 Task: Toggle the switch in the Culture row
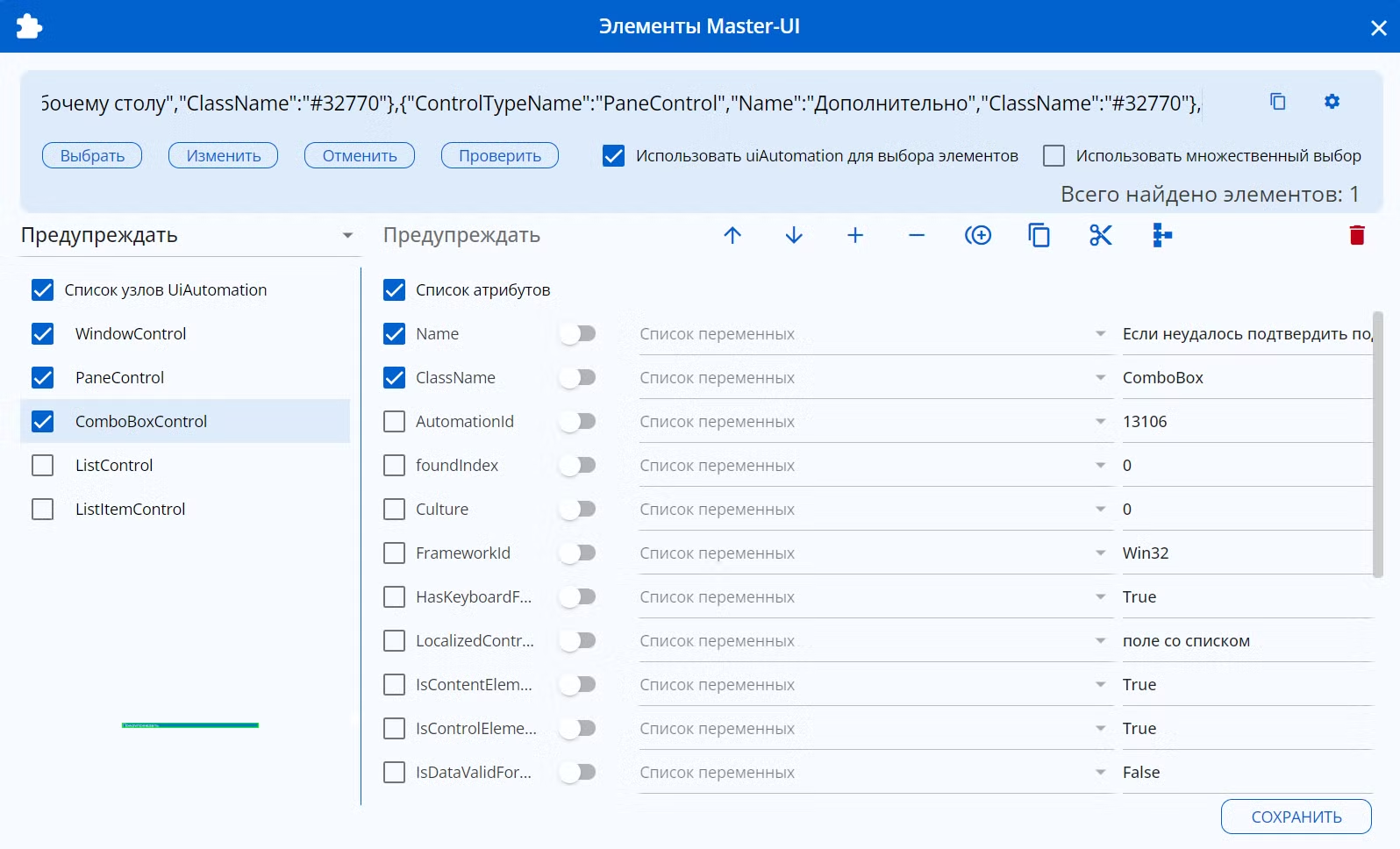coord(578,510)
